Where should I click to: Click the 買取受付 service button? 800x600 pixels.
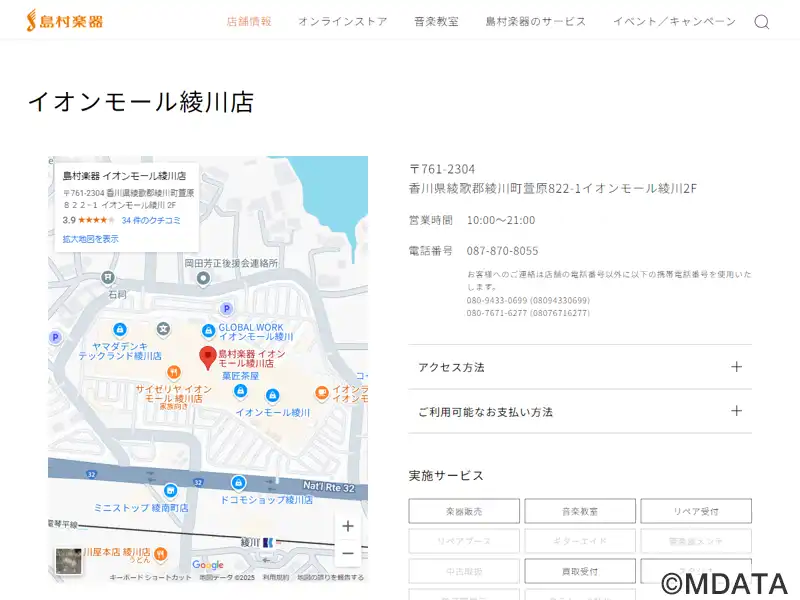click(580, 571)
